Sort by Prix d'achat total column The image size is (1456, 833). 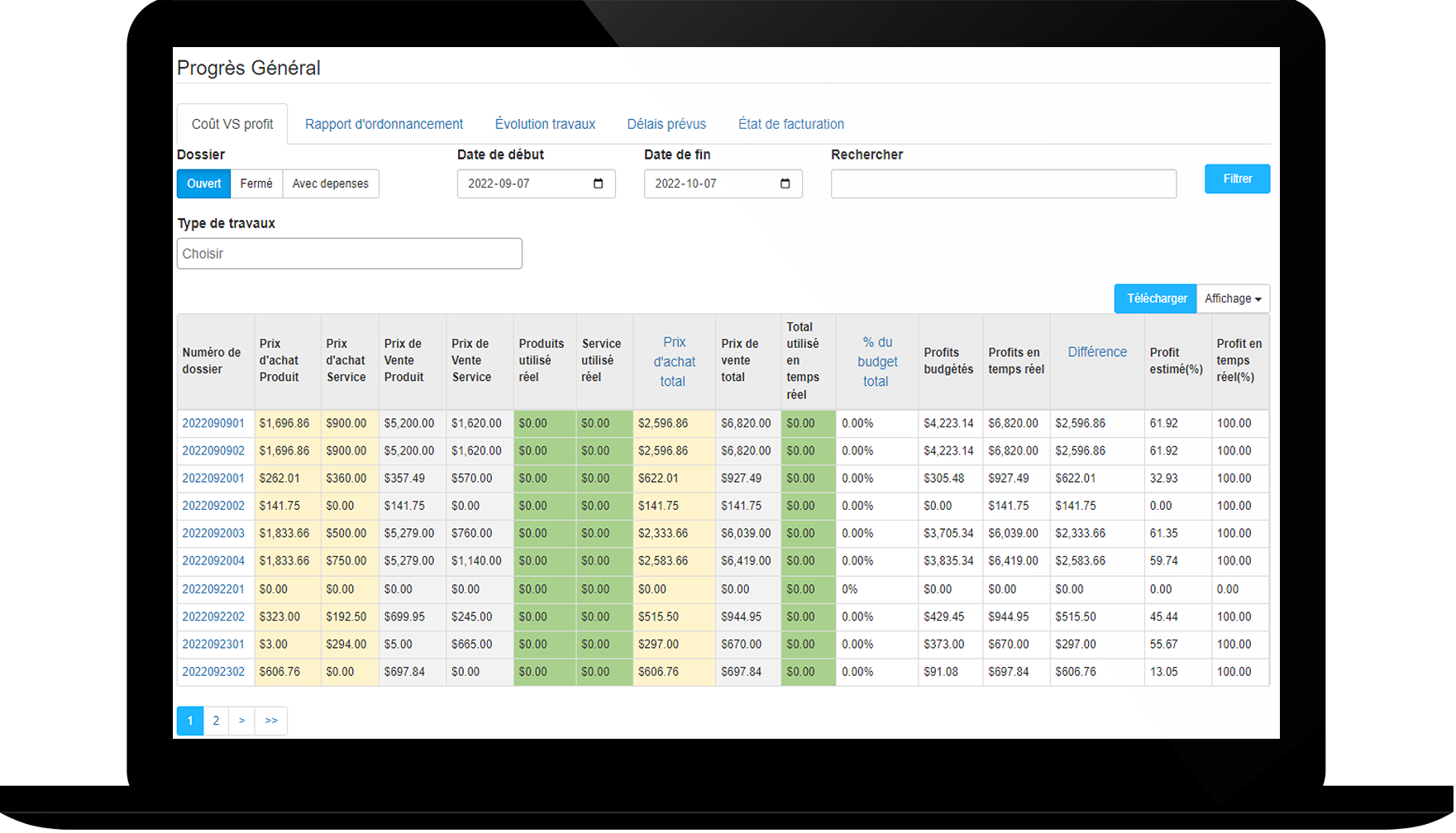[674, 362]
